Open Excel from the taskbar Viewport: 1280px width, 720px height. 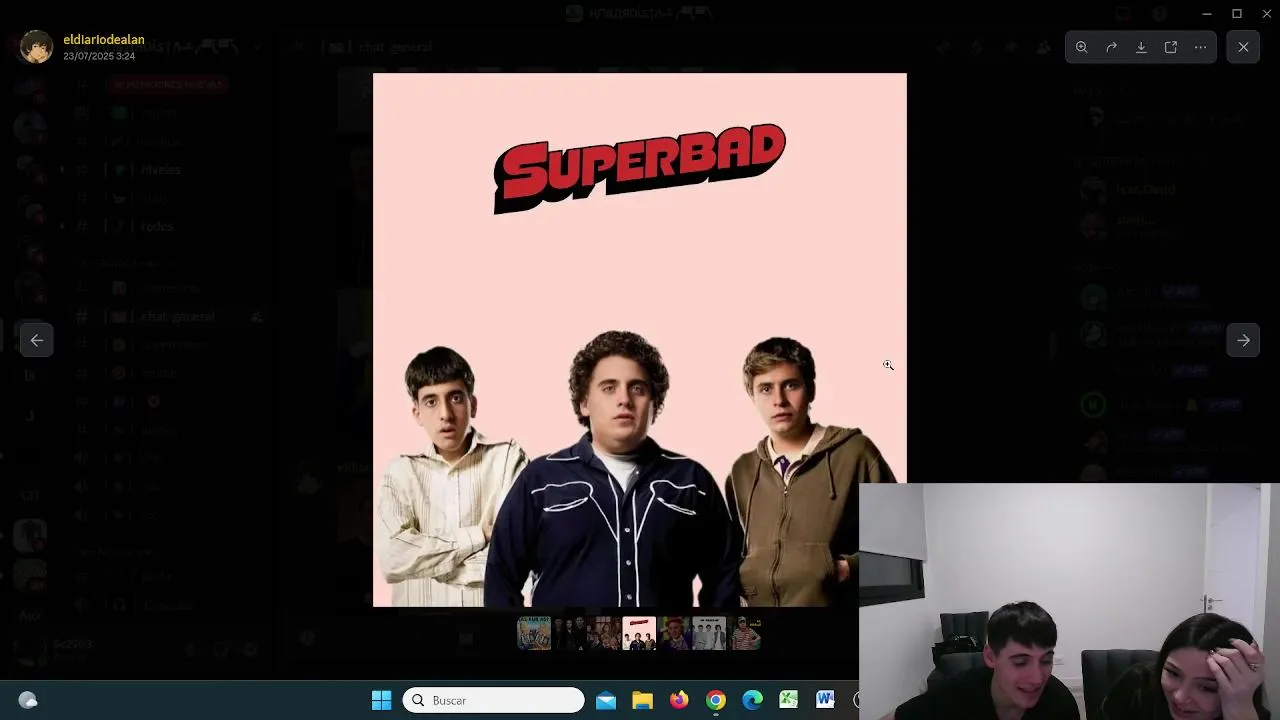789,700
